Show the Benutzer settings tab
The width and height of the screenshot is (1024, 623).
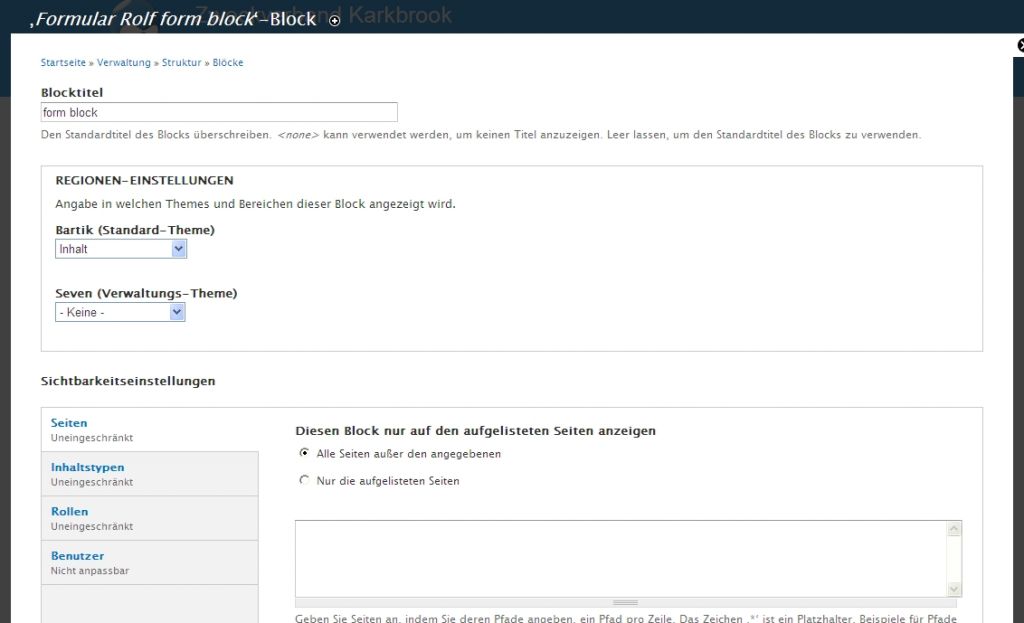(x=78, y=555)
